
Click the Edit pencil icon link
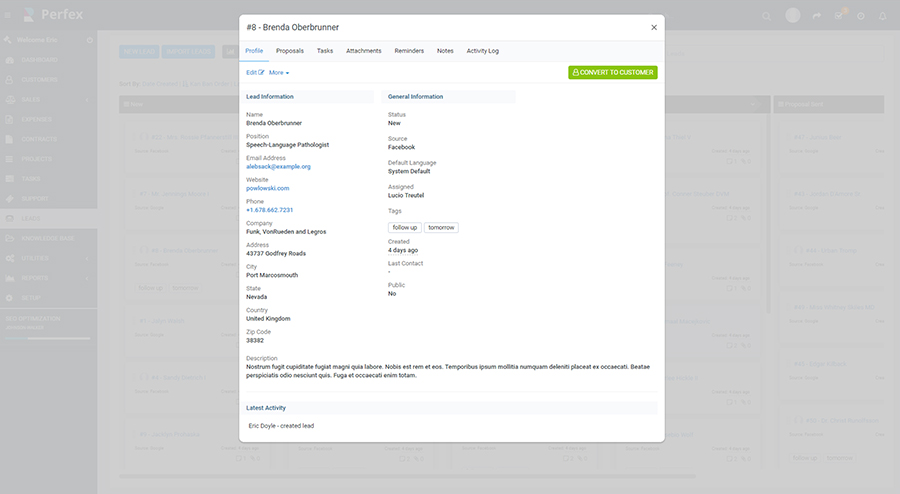pyautogui.click(x=255, y=73)
